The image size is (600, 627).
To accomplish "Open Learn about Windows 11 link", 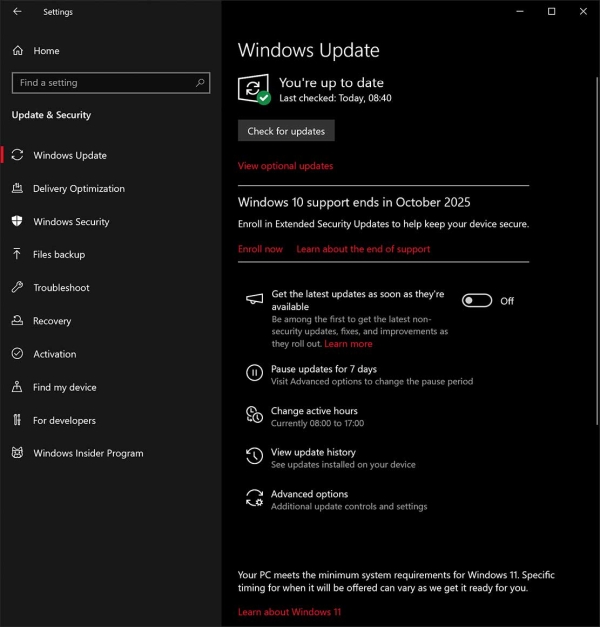I will 289,612.
